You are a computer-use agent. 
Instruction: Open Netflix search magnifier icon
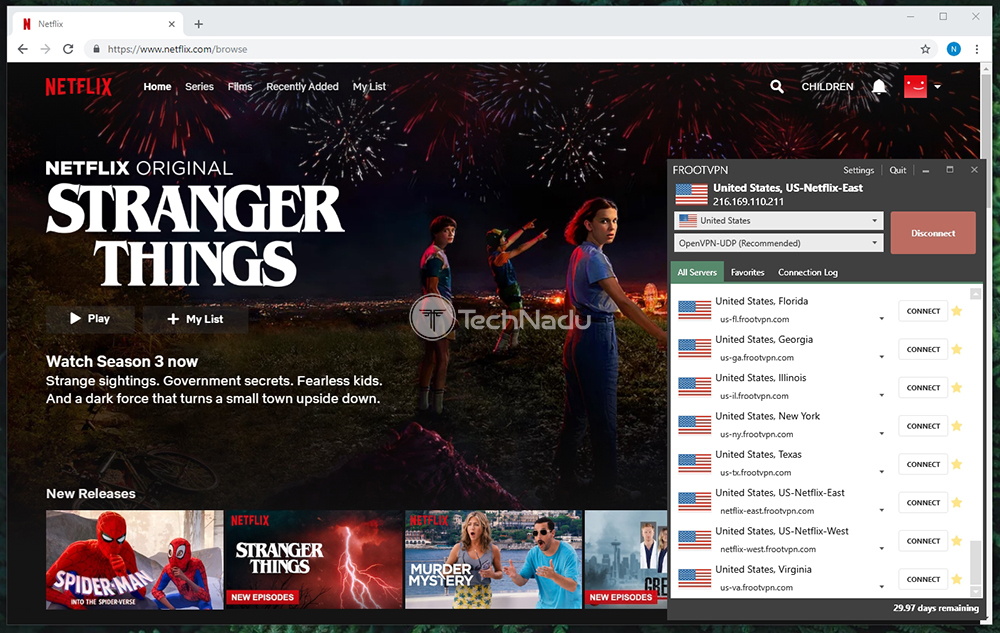tap(777, 87)
